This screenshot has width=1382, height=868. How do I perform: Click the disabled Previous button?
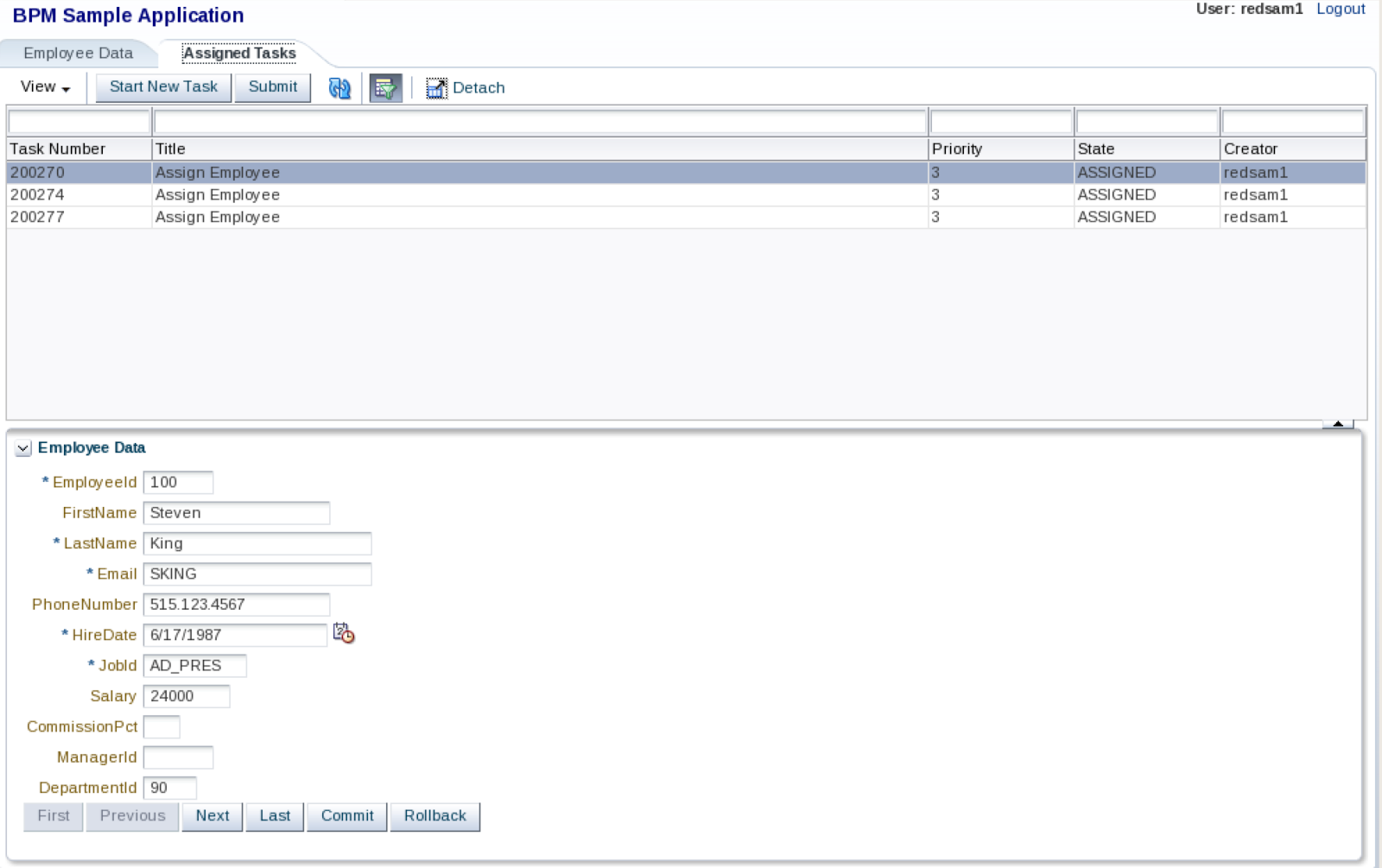pos(132,816)
